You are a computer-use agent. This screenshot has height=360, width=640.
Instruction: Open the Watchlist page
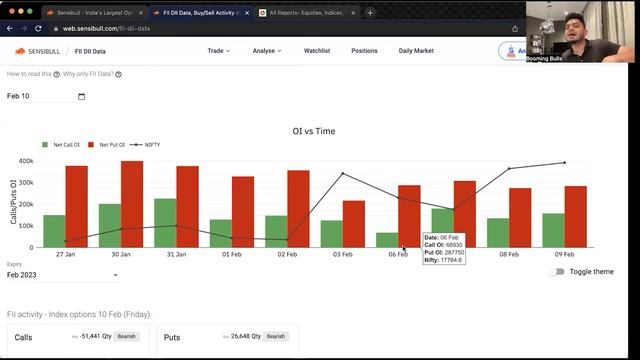(317, 51)
